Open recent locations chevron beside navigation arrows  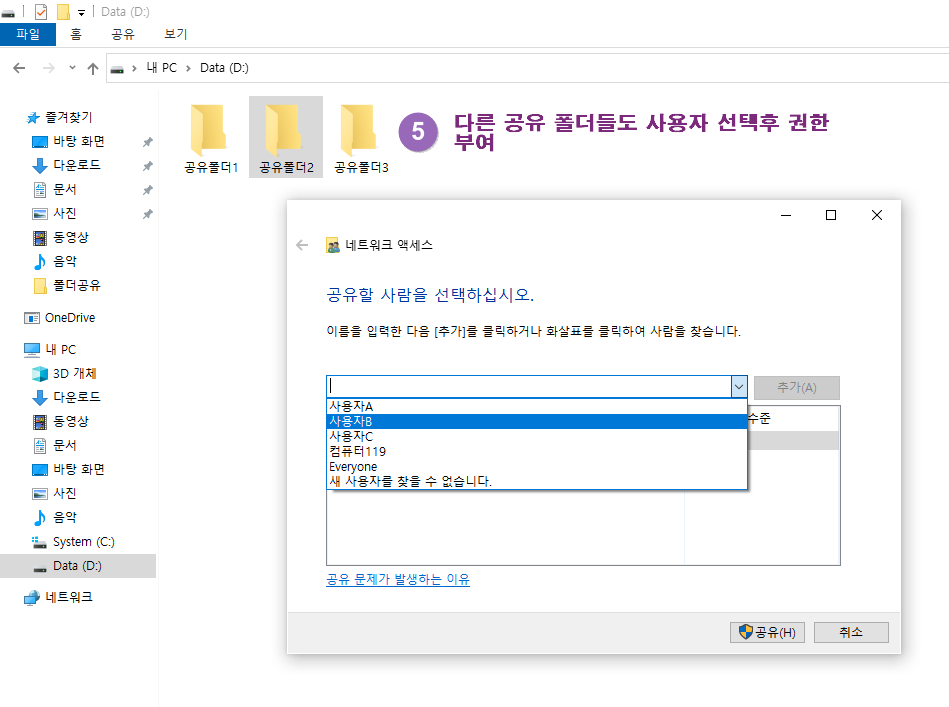[72, 68]
